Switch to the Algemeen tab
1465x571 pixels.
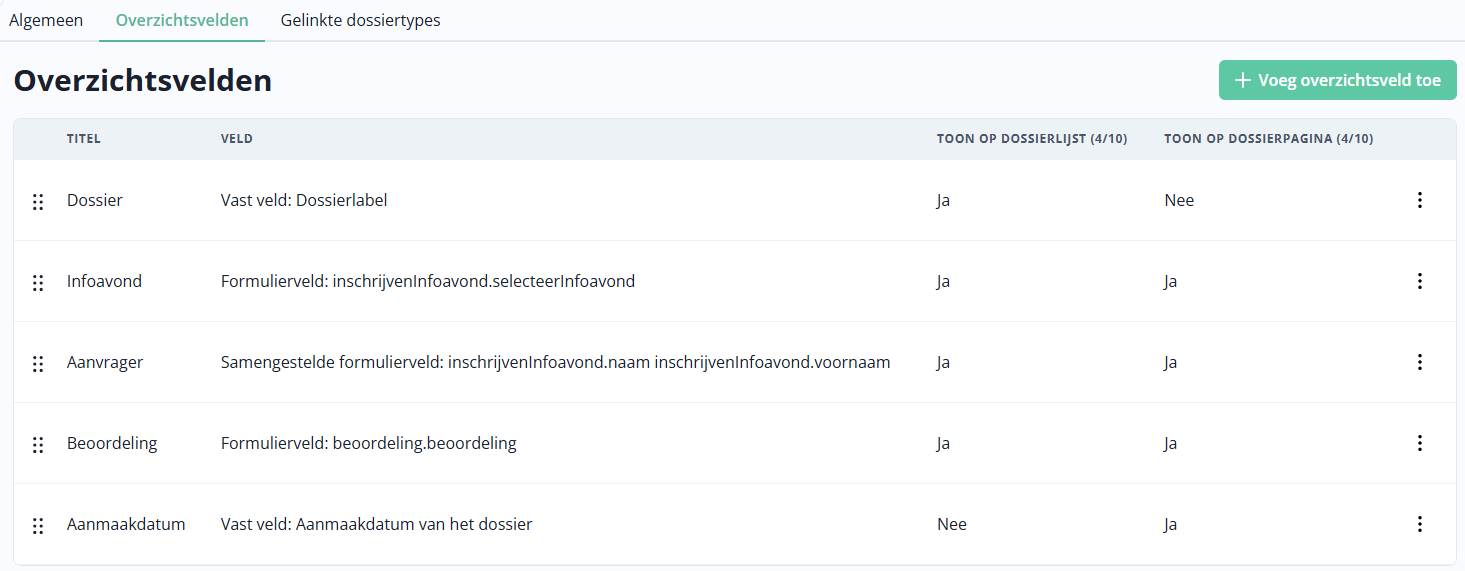click(46, 20)
